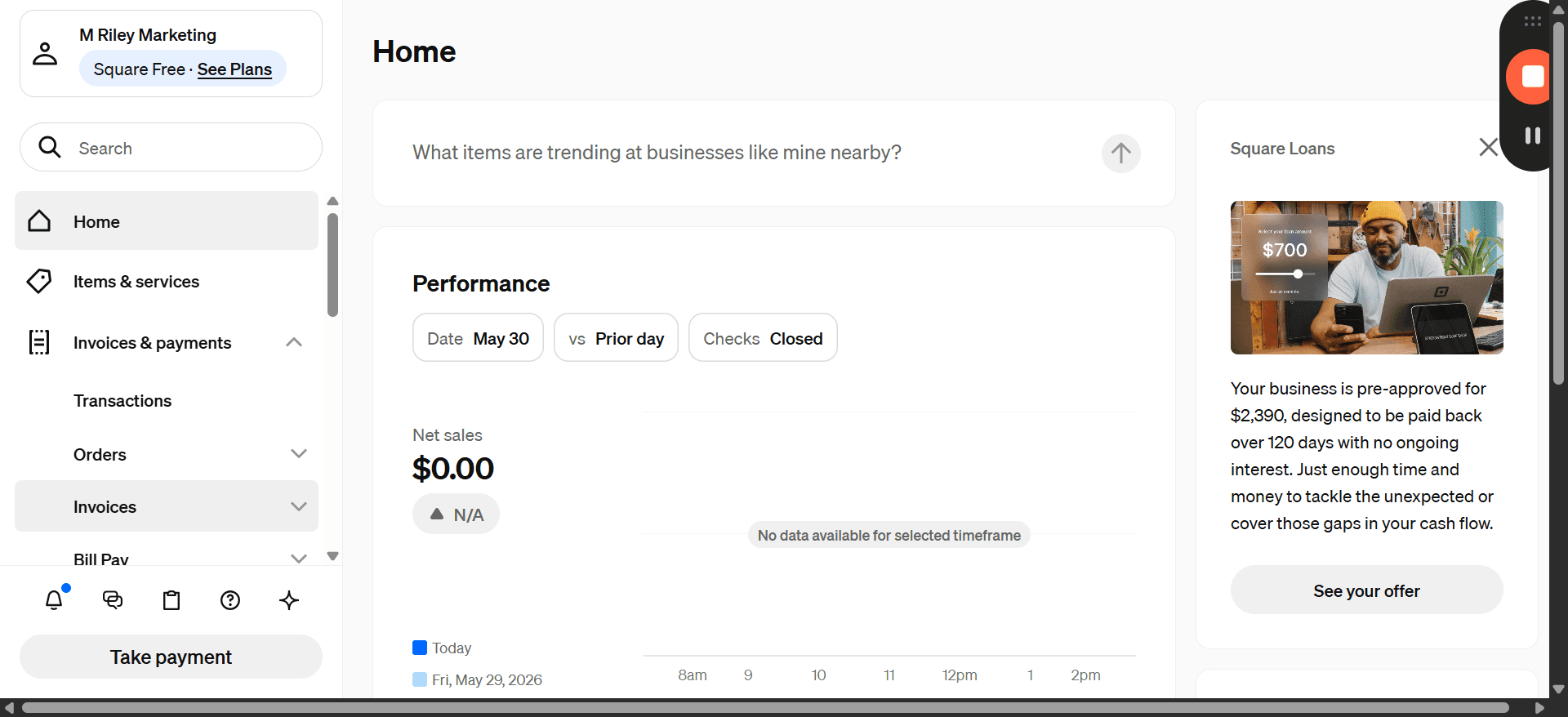Submit the trending question with arrow button
1568x717 pixels.
1120,153
